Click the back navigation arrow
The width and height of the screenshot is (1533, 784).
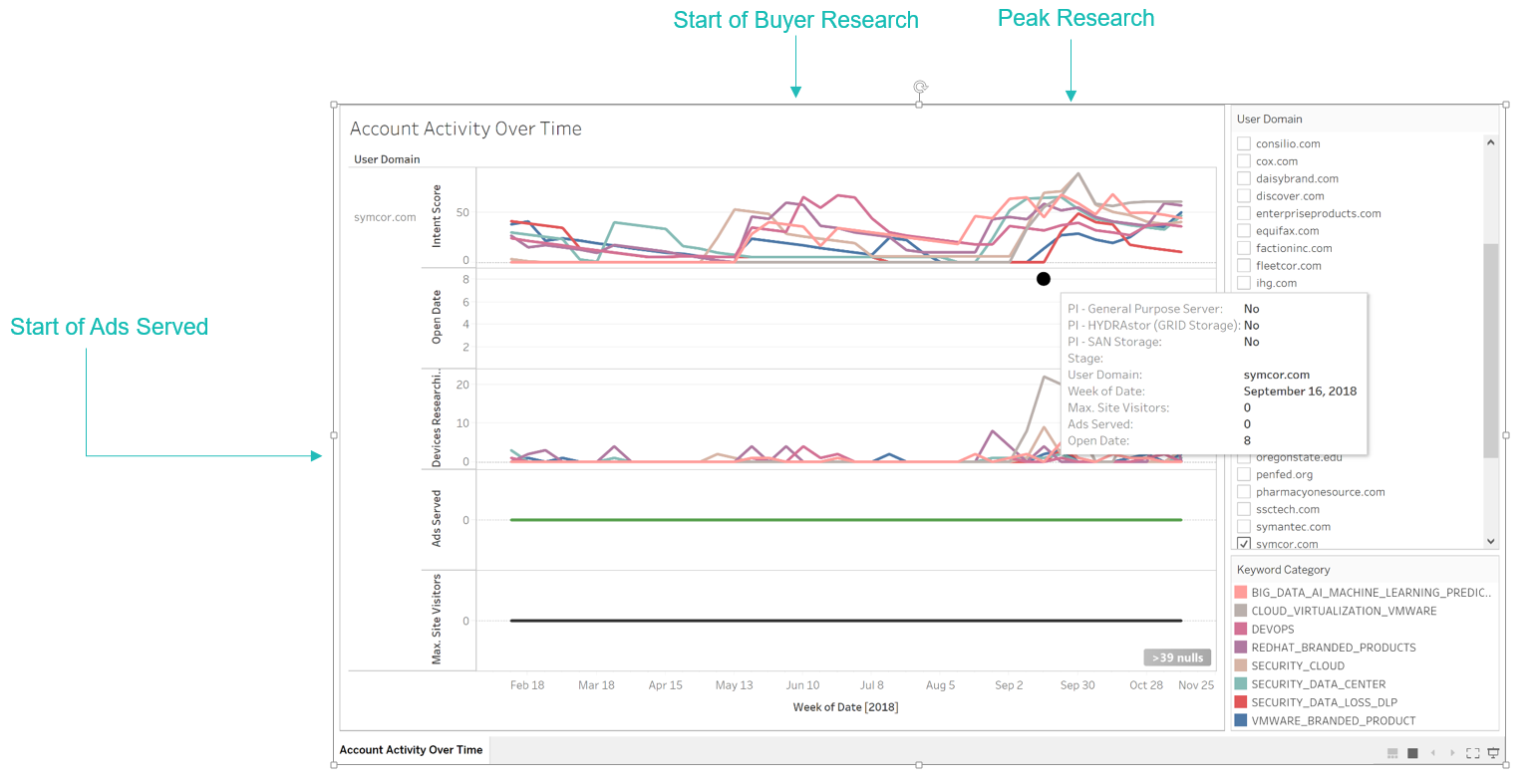[x=1432, y=753]
